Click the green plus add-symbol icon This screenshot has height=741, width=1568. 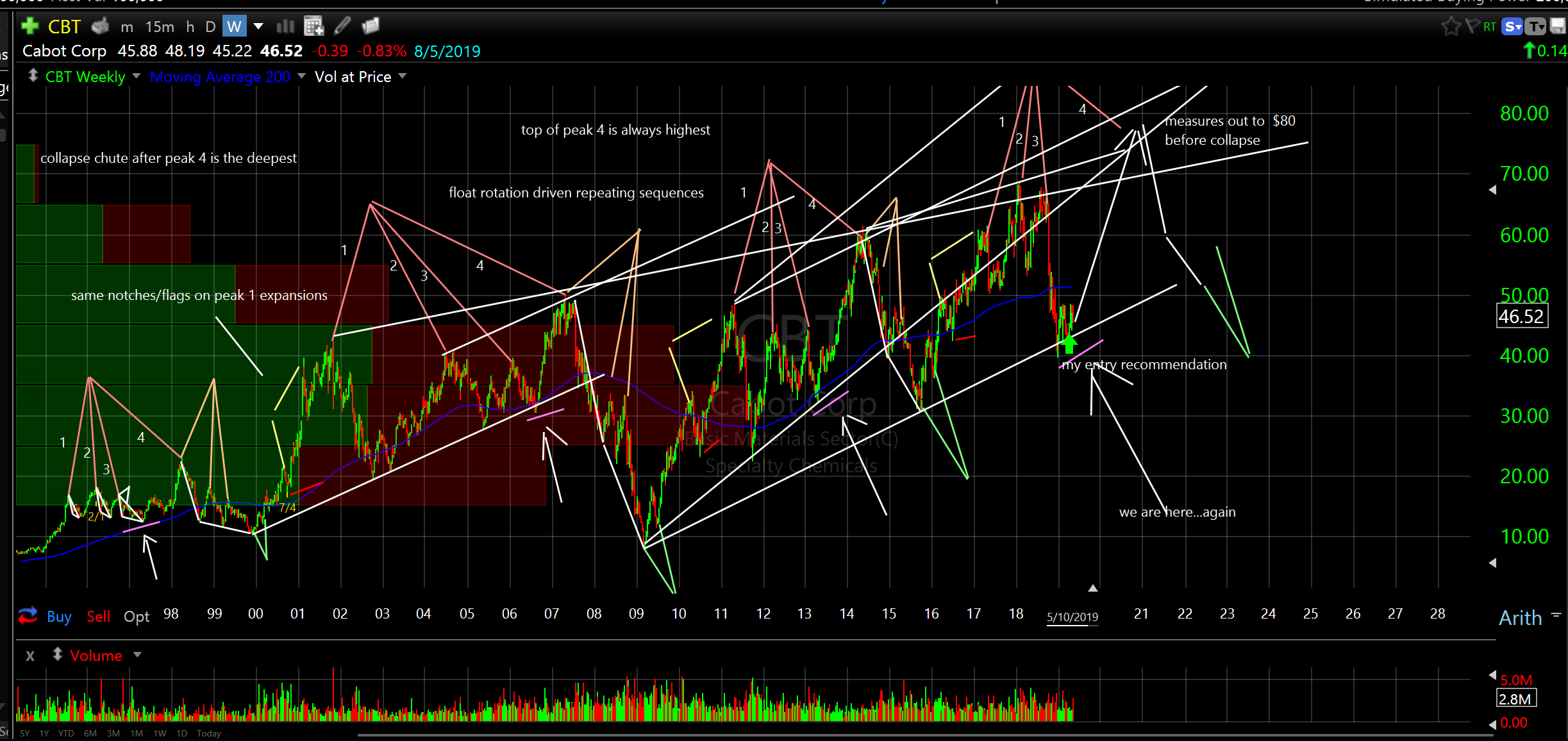click(x=29, y=26)
